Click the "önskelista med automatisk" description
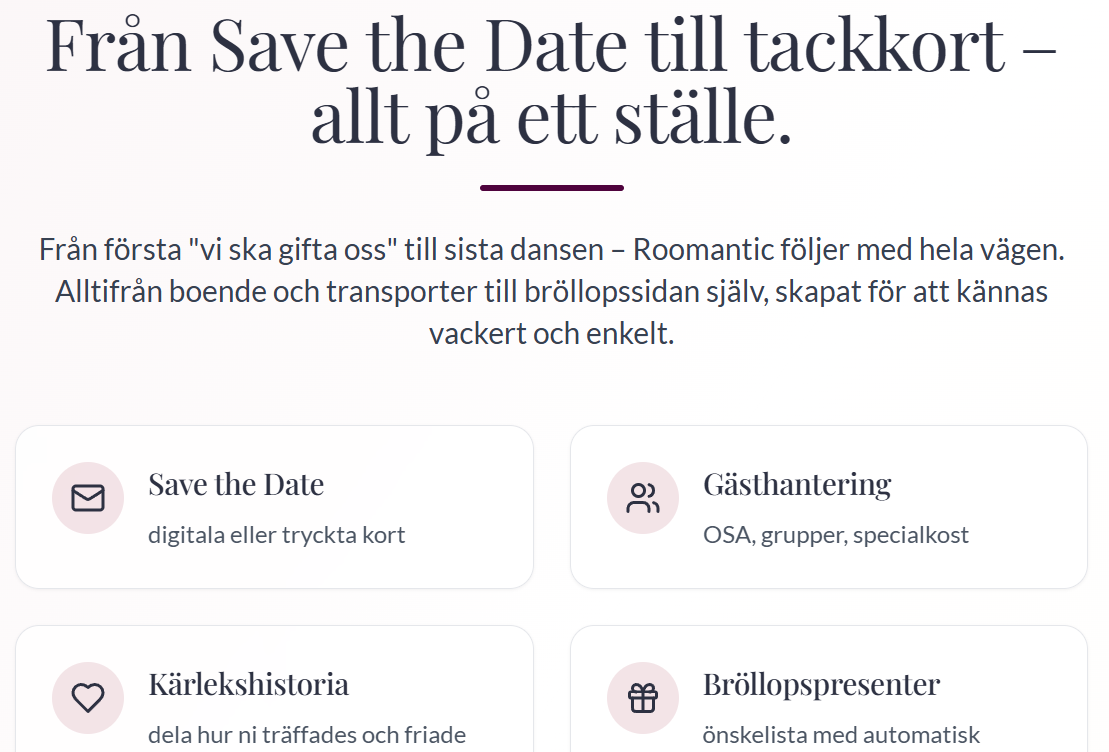The width and height of the screenshot is (1109, 752). coord(842,735)
